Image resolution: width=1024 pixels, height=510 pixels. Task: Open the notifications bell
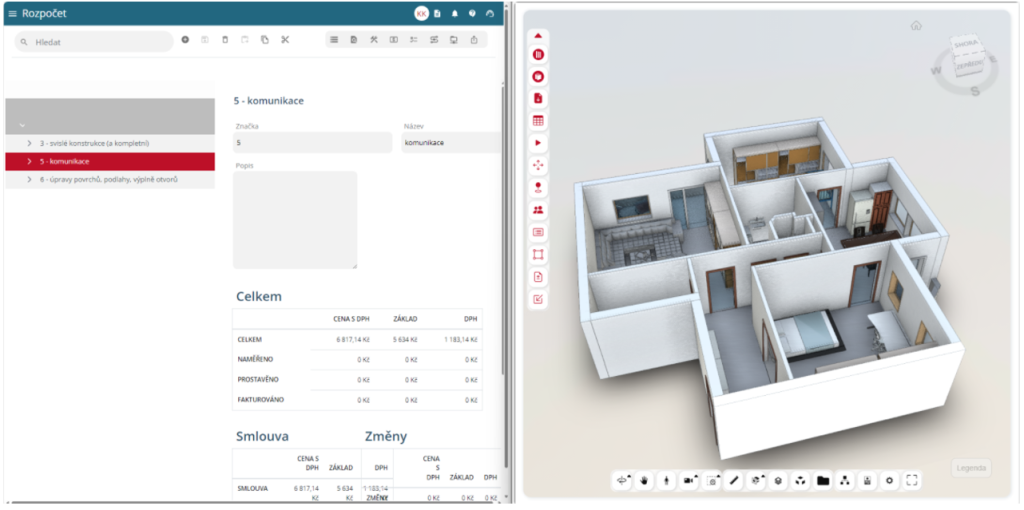[455, 14]
